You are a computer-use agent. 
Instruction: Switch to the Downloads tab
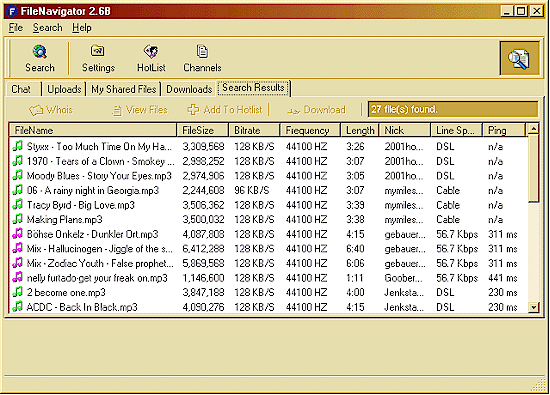click(189, 89)
